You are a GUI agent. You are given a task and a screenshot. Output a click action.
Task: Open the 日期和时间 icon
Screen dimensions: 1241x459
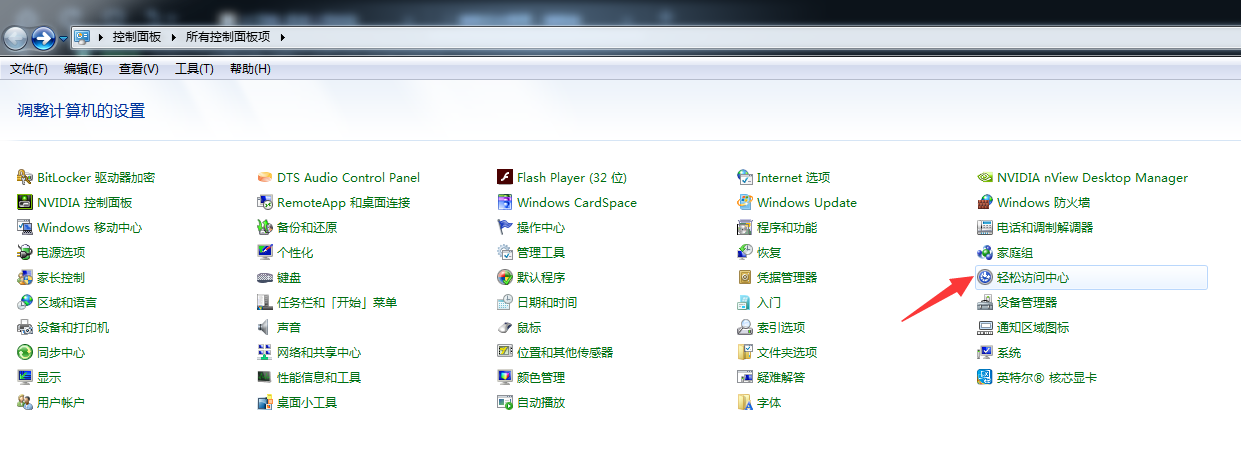coord(505,302)
